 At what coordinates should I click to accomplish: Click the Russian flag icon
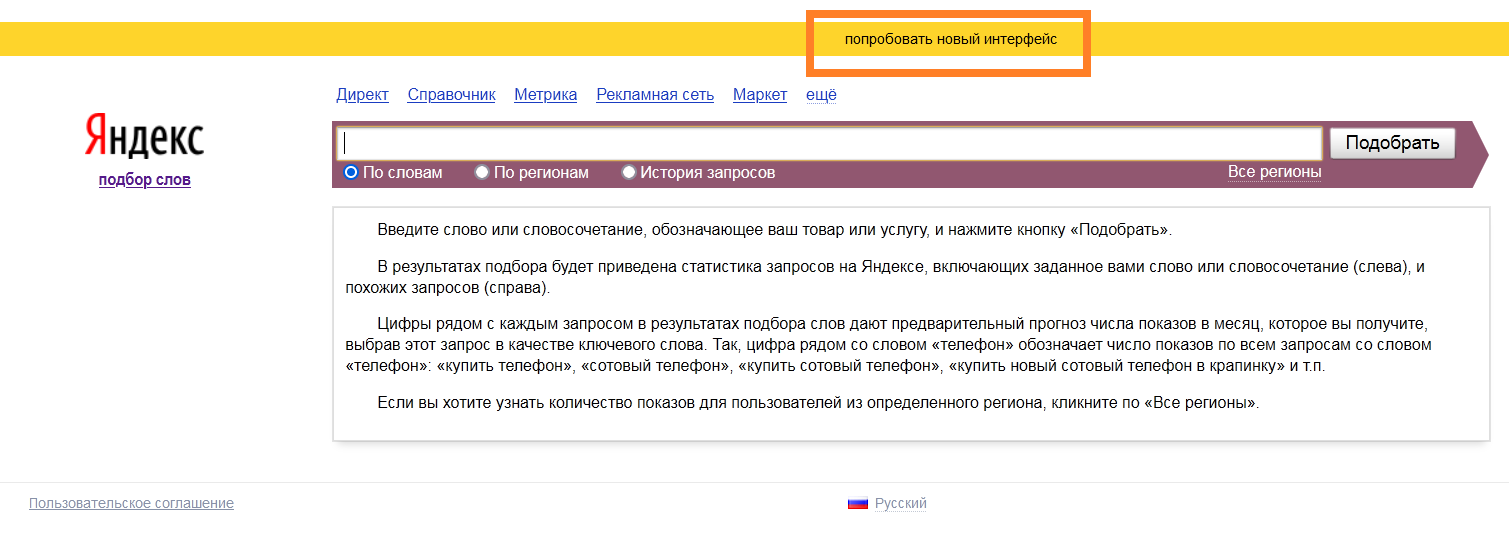(x=857, y=504)
